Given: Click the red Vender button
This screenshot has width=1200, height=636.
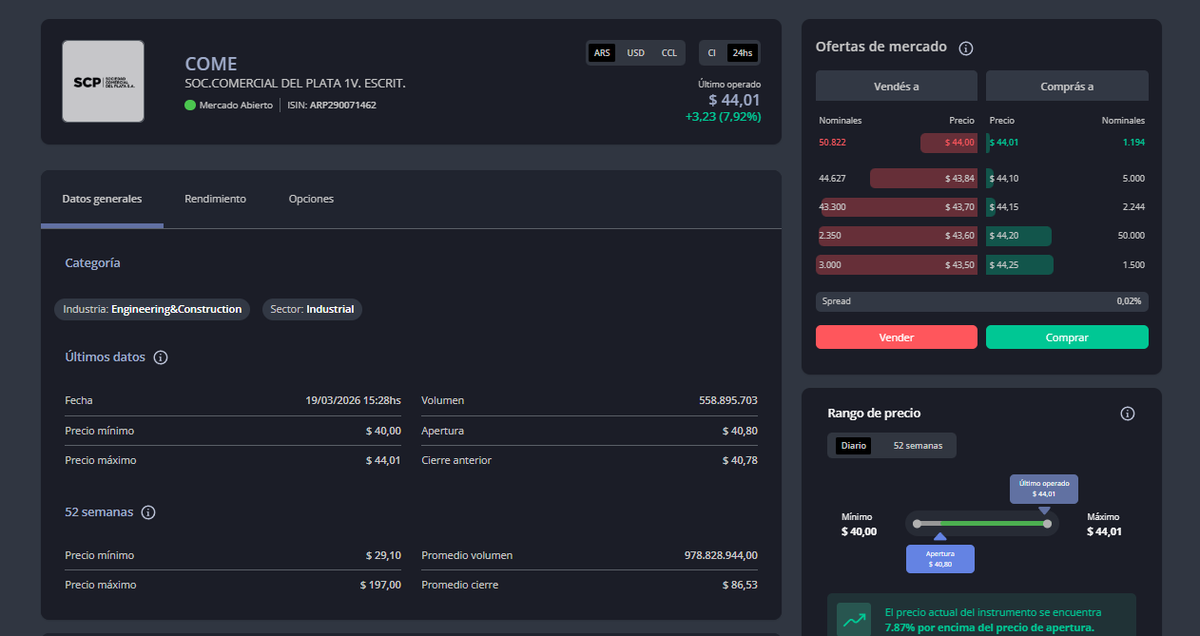Looking at the screenshot, I should [x=896, y=338].
